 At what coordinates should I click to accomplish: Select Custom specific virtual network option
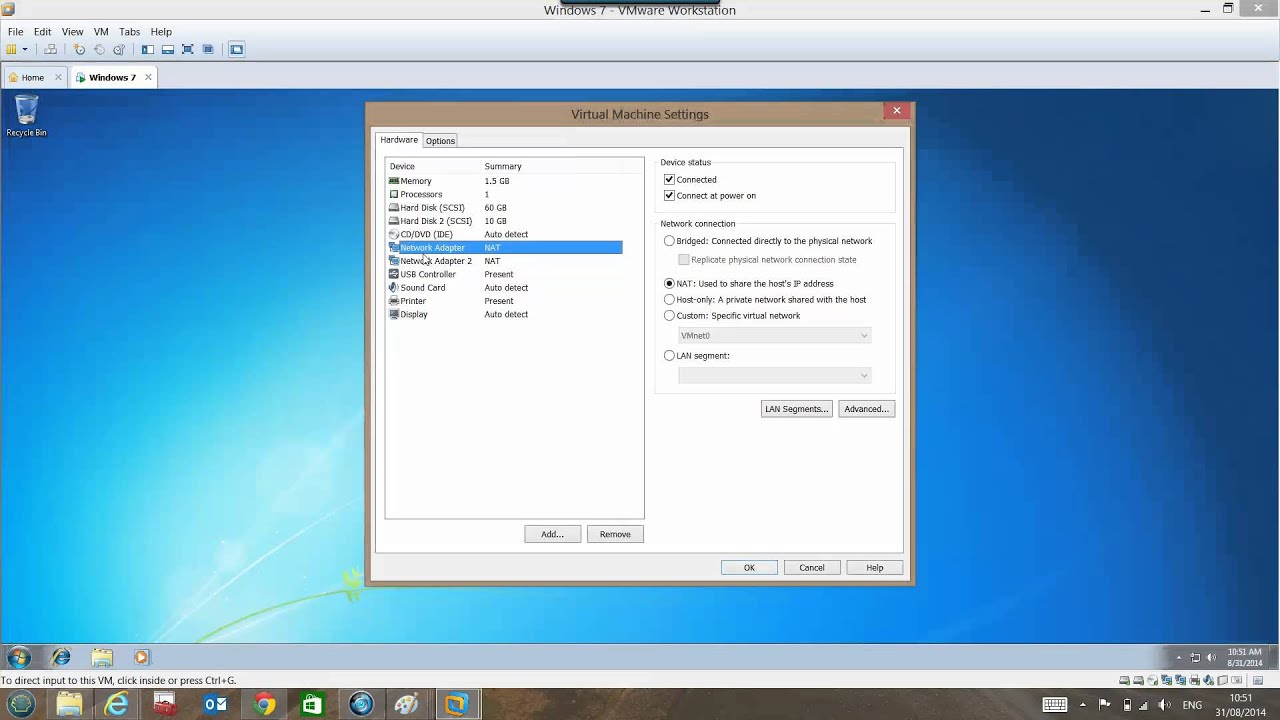pos(669,316)
